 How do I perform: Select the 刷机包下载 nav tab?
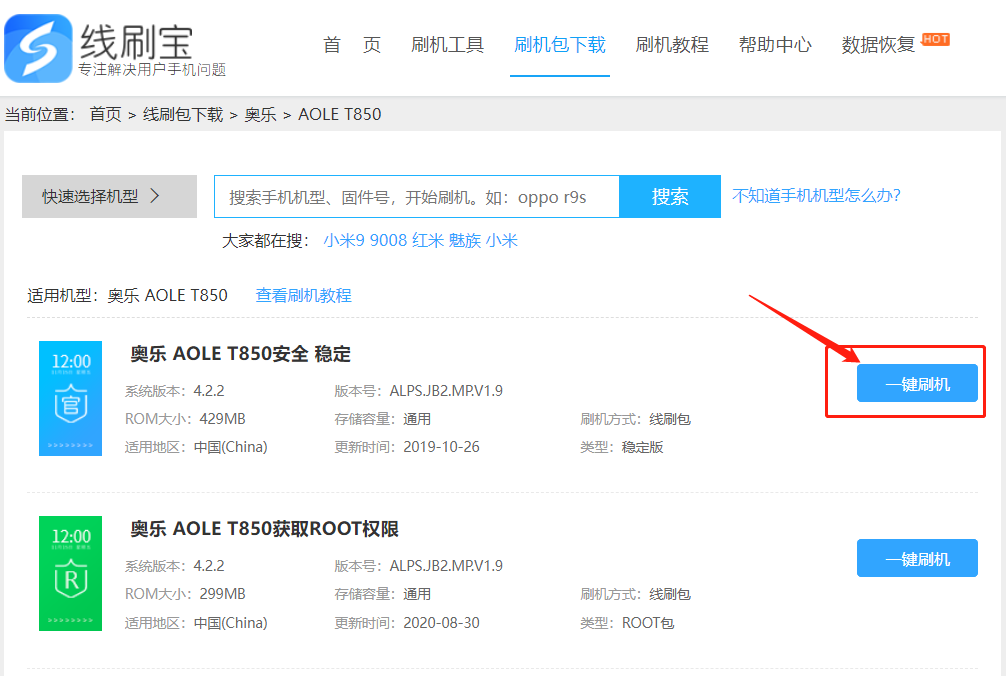pyautogui.click(x=559, y=45)
